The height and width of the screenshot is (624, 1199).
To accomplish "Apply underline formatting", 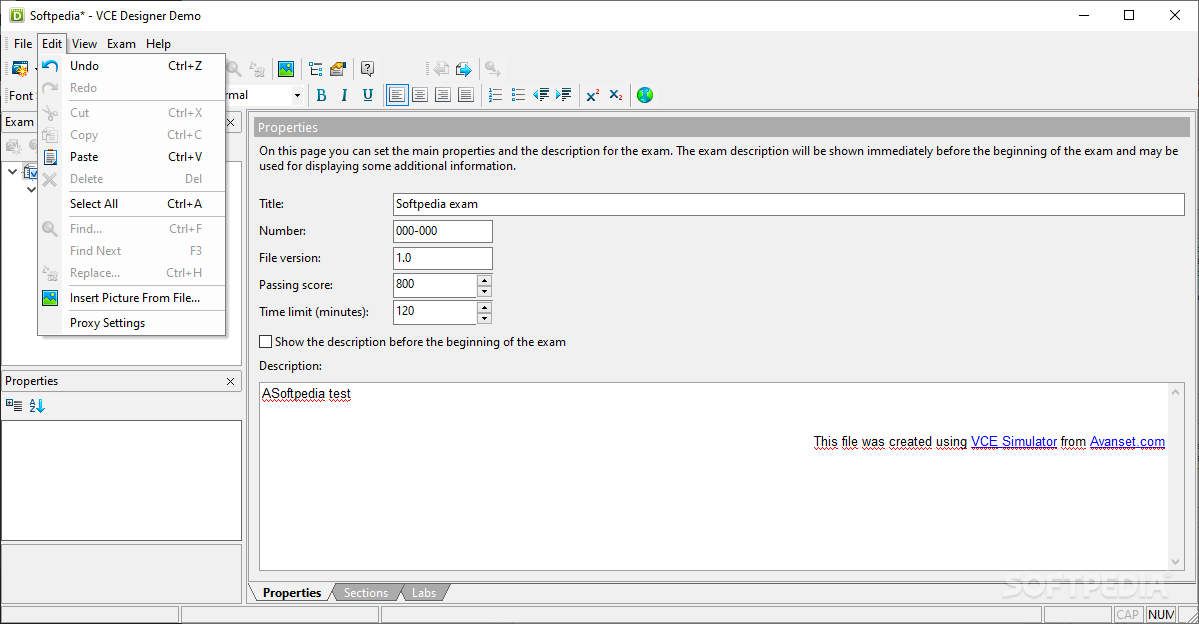I will pos(368,95).
